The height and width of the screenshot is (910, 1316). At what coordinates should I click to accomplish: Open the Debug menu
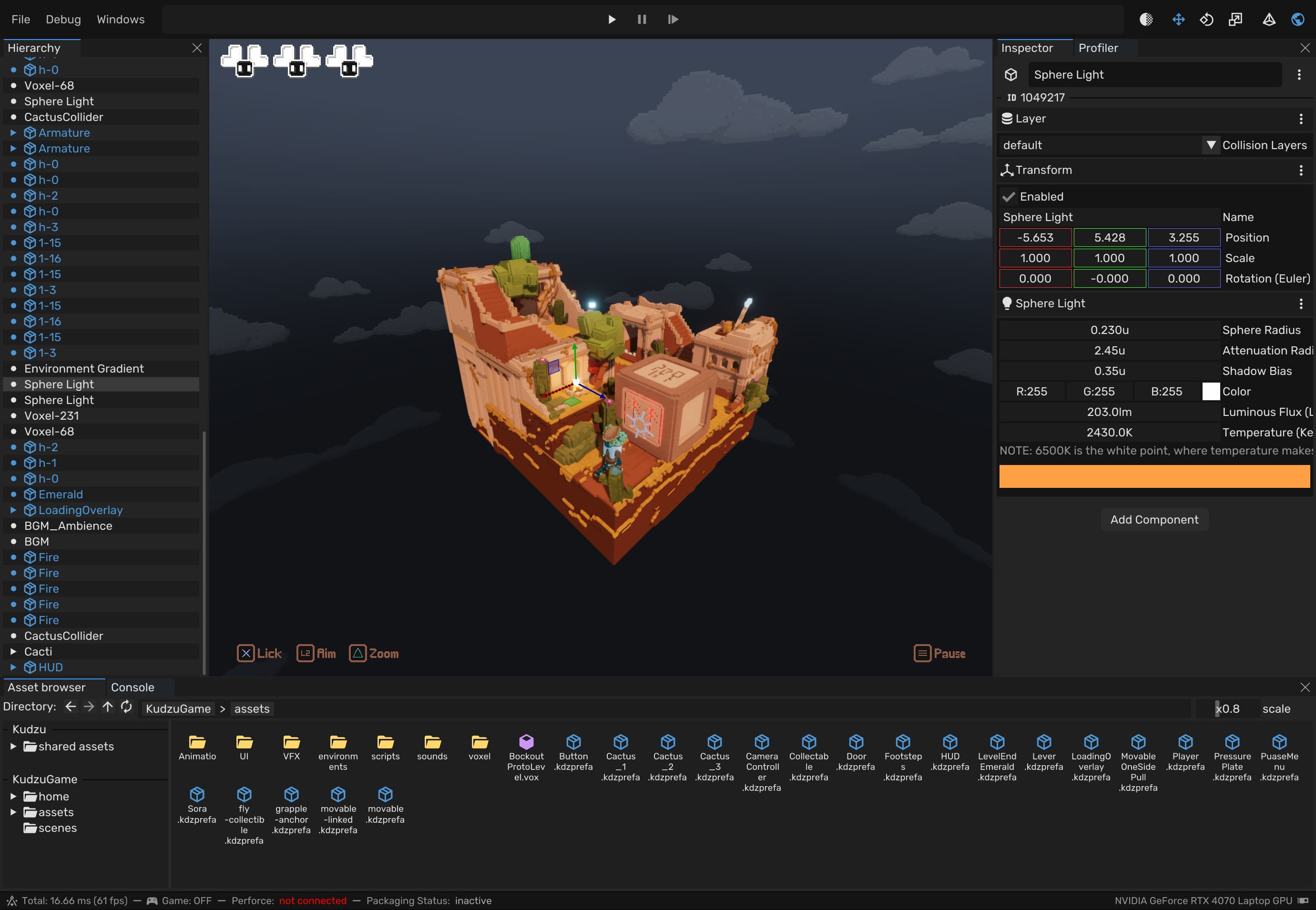(63, 20)
